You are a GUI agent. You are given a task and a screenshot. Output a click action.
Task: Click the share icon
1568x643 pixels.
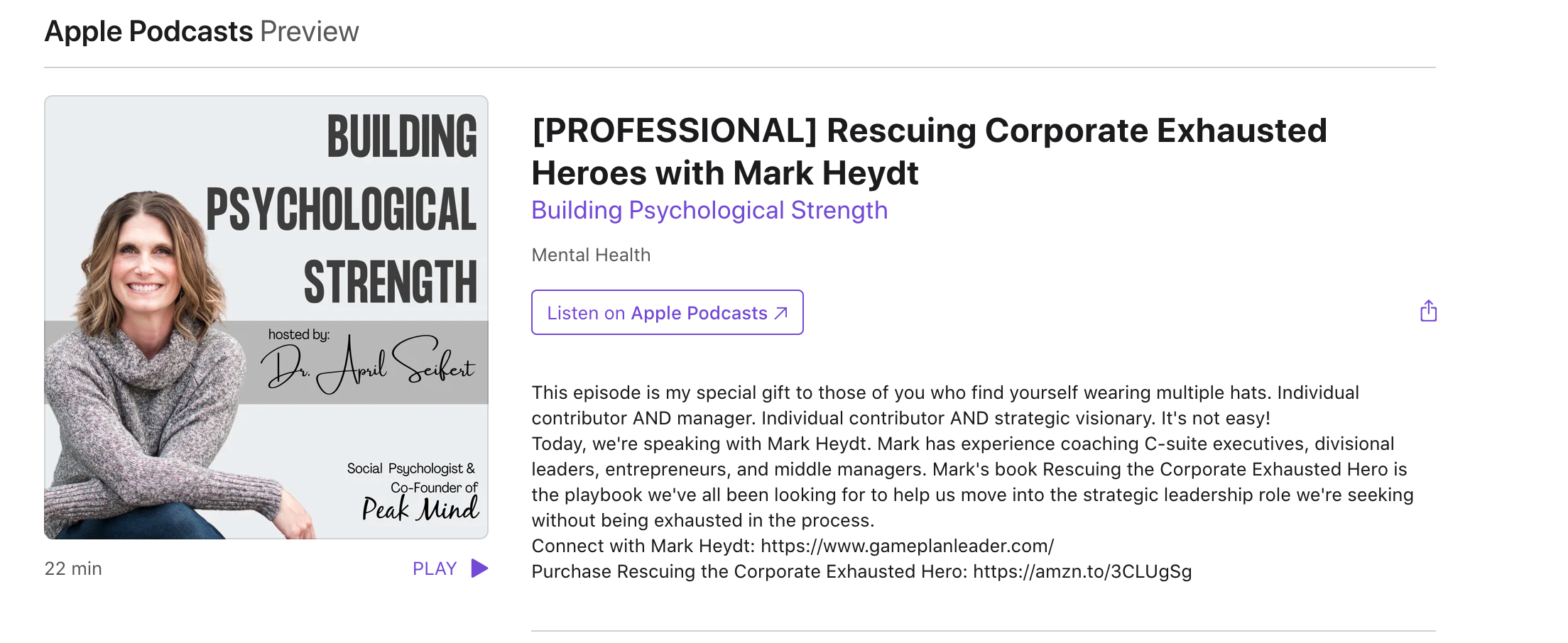[x=1428, y=311]
